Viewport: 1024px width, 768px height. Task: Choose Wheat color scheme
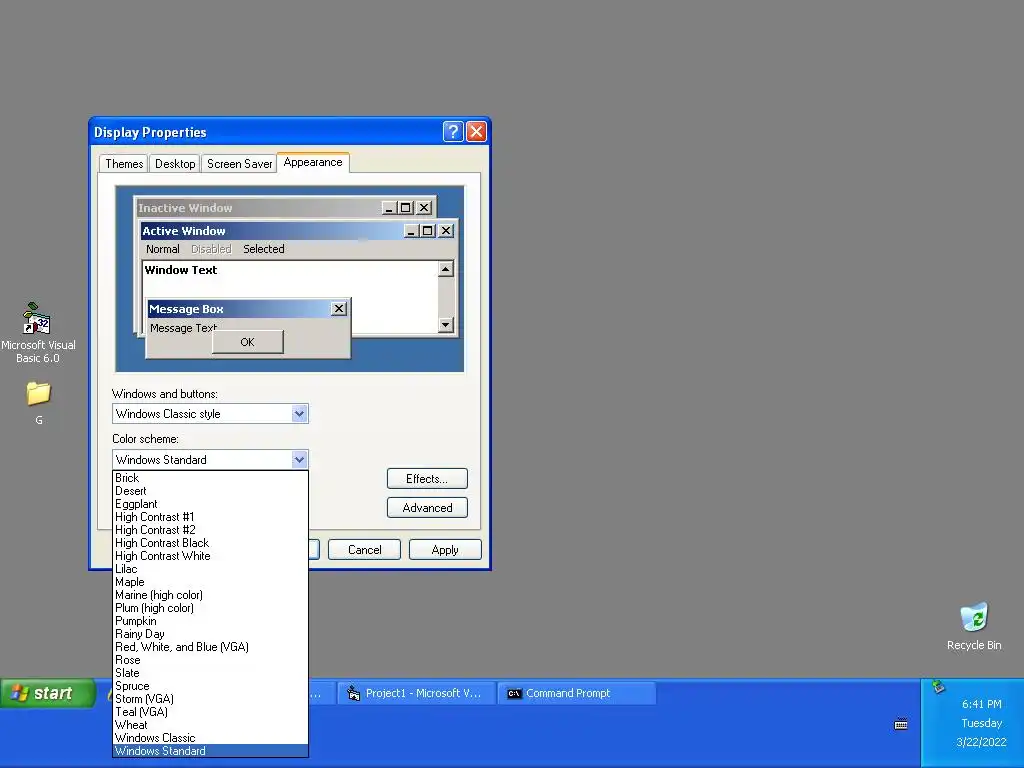point(210,725)
